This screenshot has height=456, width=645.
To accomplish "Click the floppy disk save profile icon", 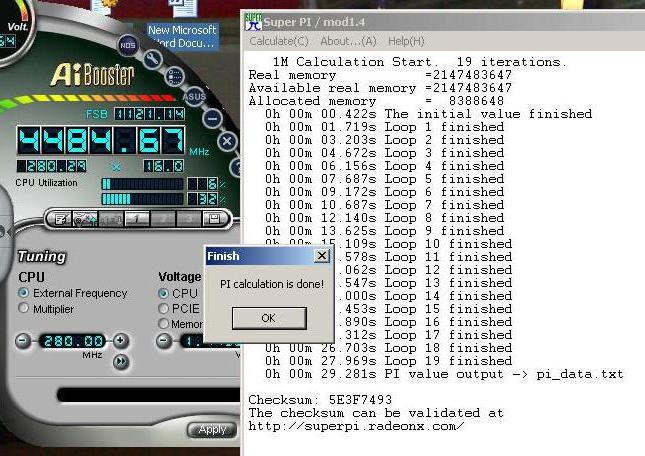I will tap(214, 219).
